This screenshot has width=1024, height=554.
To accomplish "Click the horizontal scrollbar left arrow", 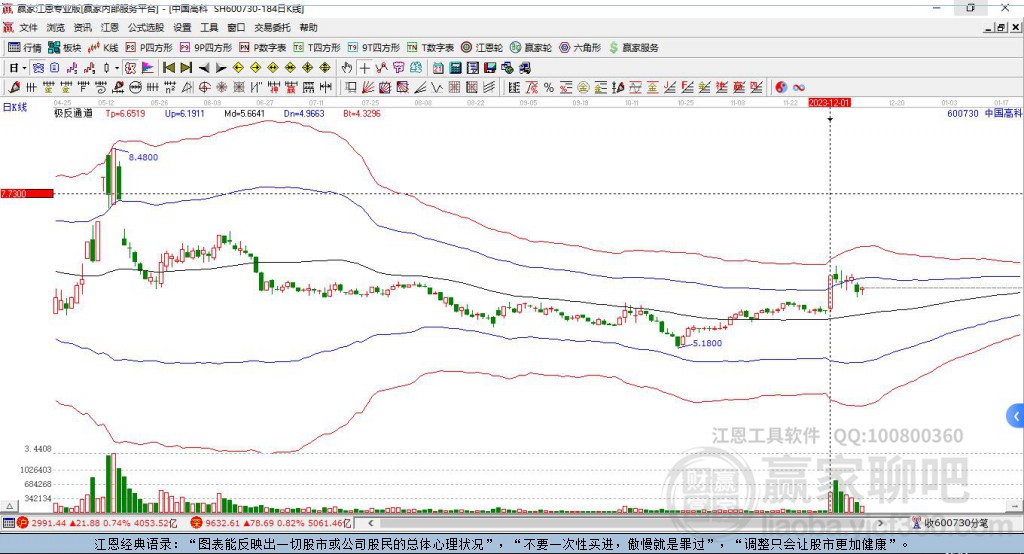I will tap(370, 523).
